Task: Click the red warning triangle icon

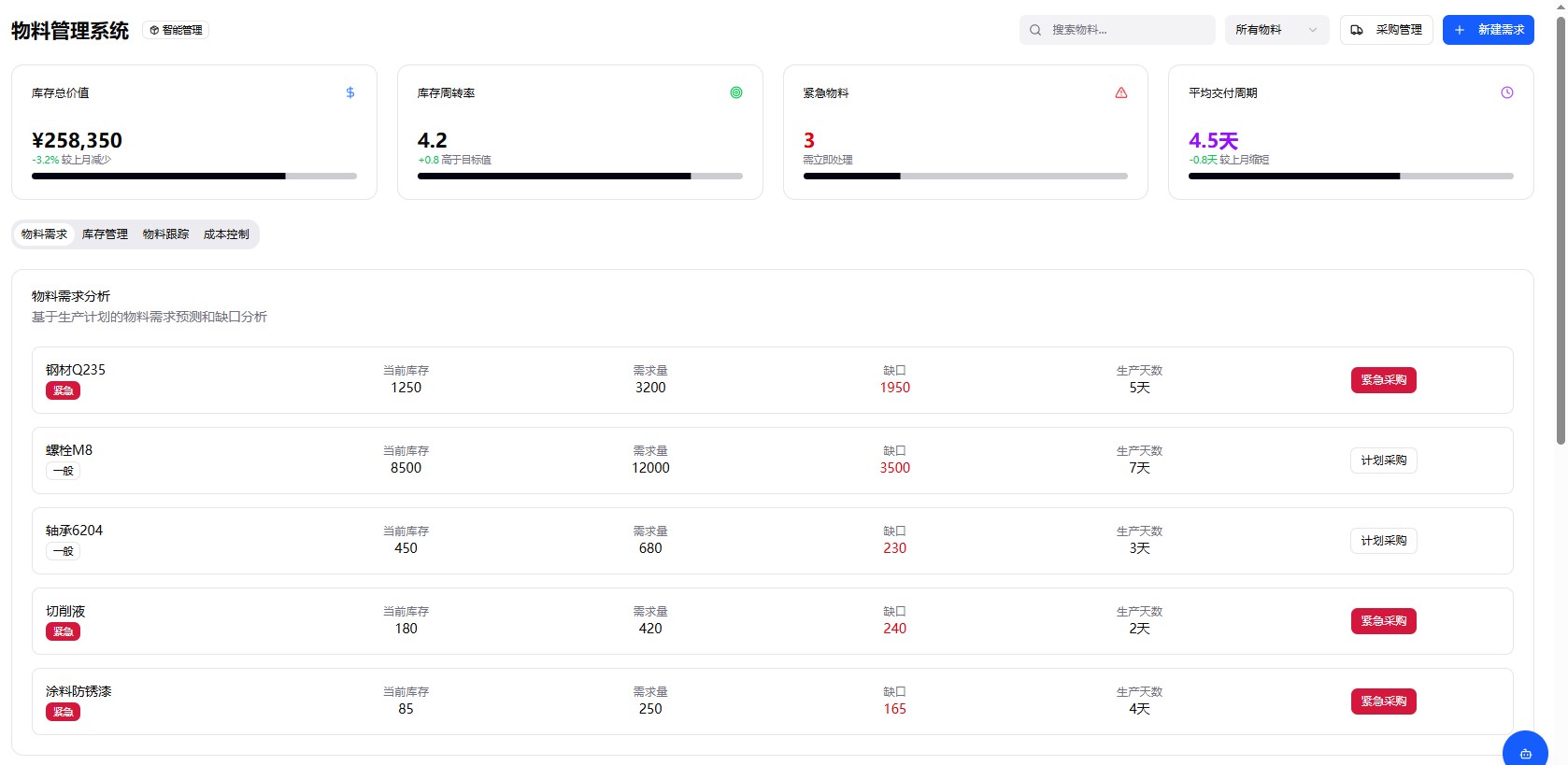Action: 1121,92
